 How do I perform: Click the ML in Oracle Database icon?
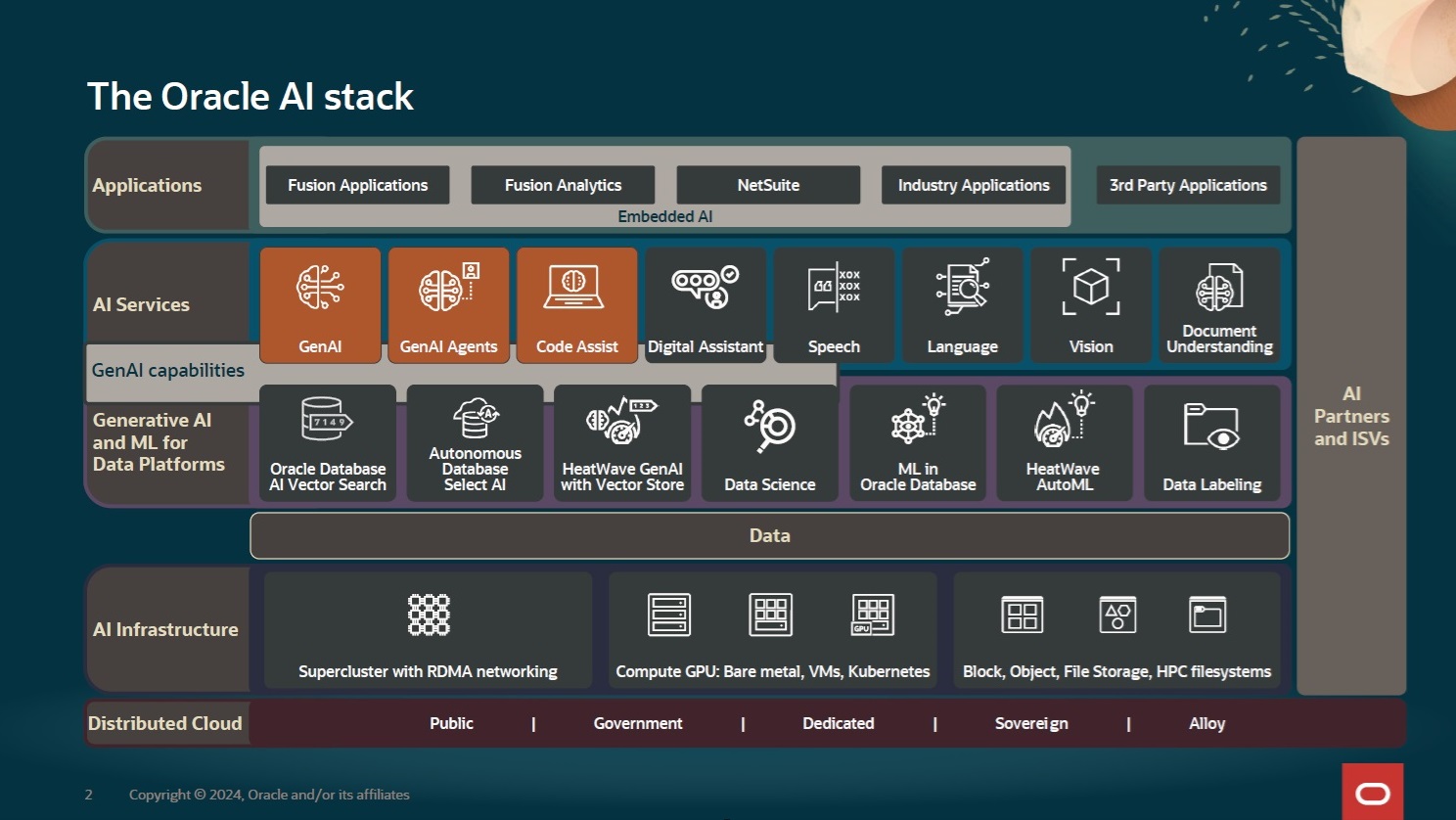pyautogui.click(x=917, y=419)
